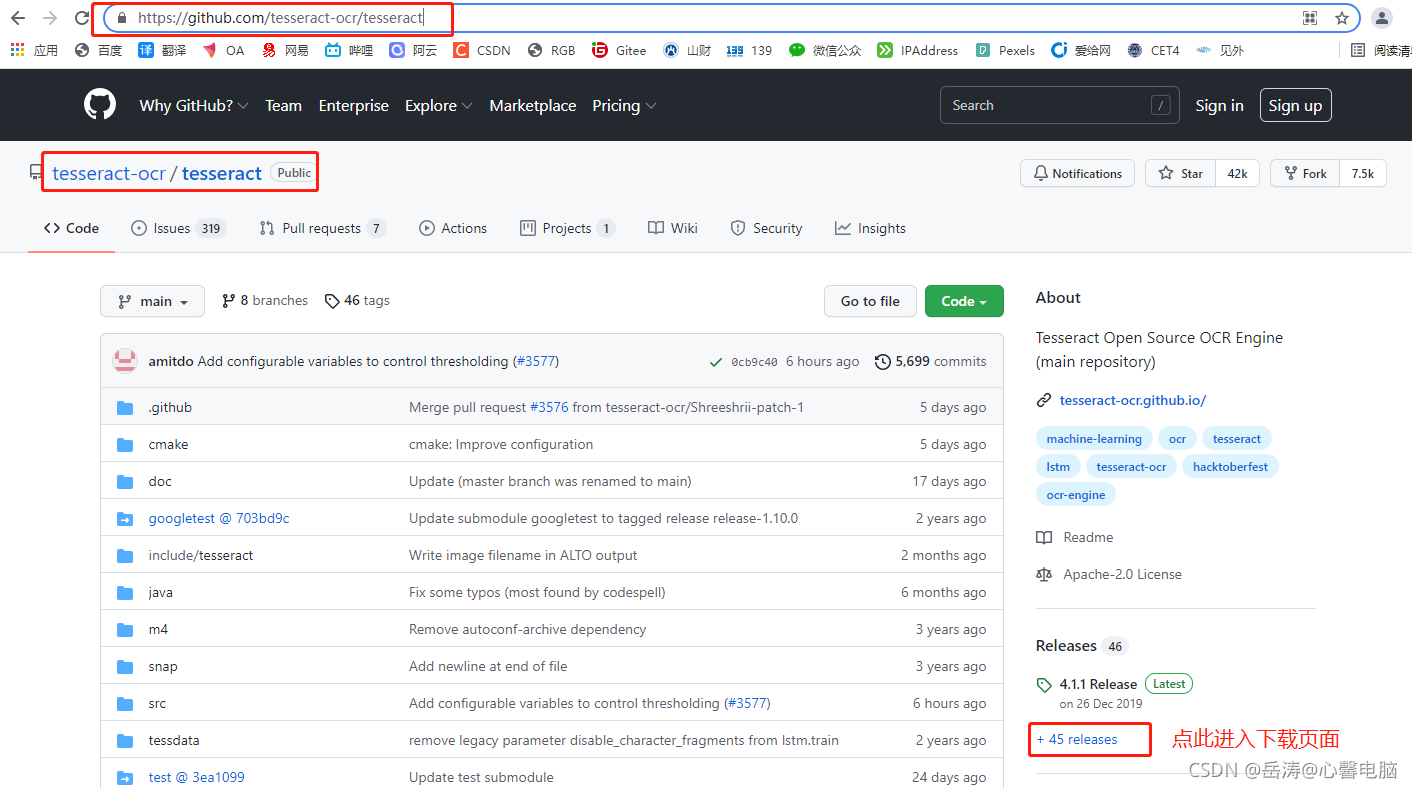The width and height of the screenshot is (1412, 788).
Task: Go back with the browser back arrow
Action: click(18, 18)
